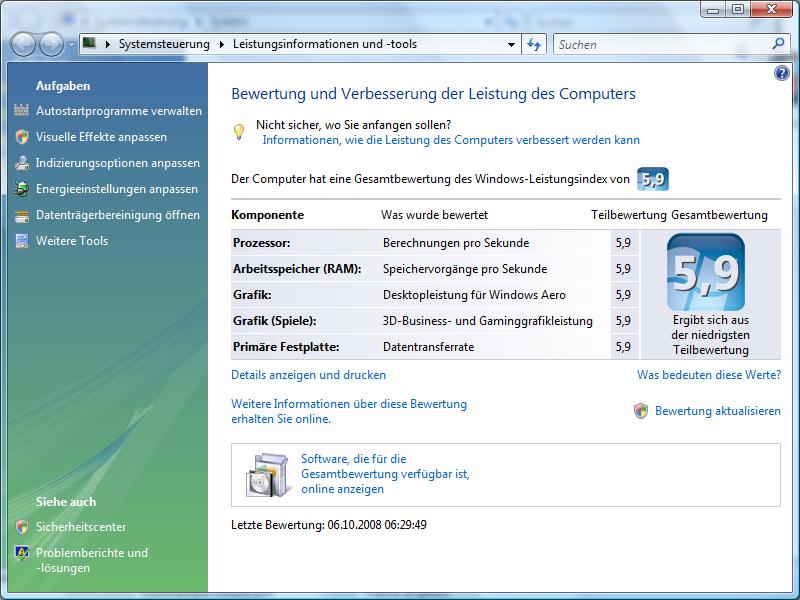Open Energieeinstellungen anpassen
The image size is (800, 600).
pos(117,189)
